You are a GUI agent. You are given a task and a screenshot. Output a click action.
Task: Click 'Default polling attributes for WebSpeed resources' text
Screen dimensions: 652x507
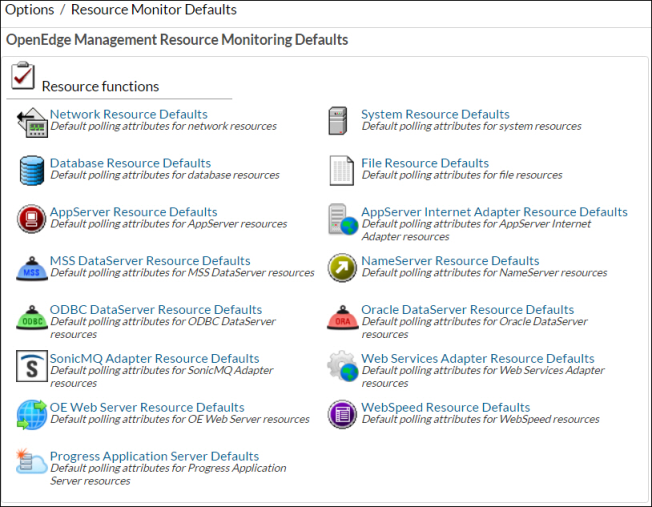480,419
